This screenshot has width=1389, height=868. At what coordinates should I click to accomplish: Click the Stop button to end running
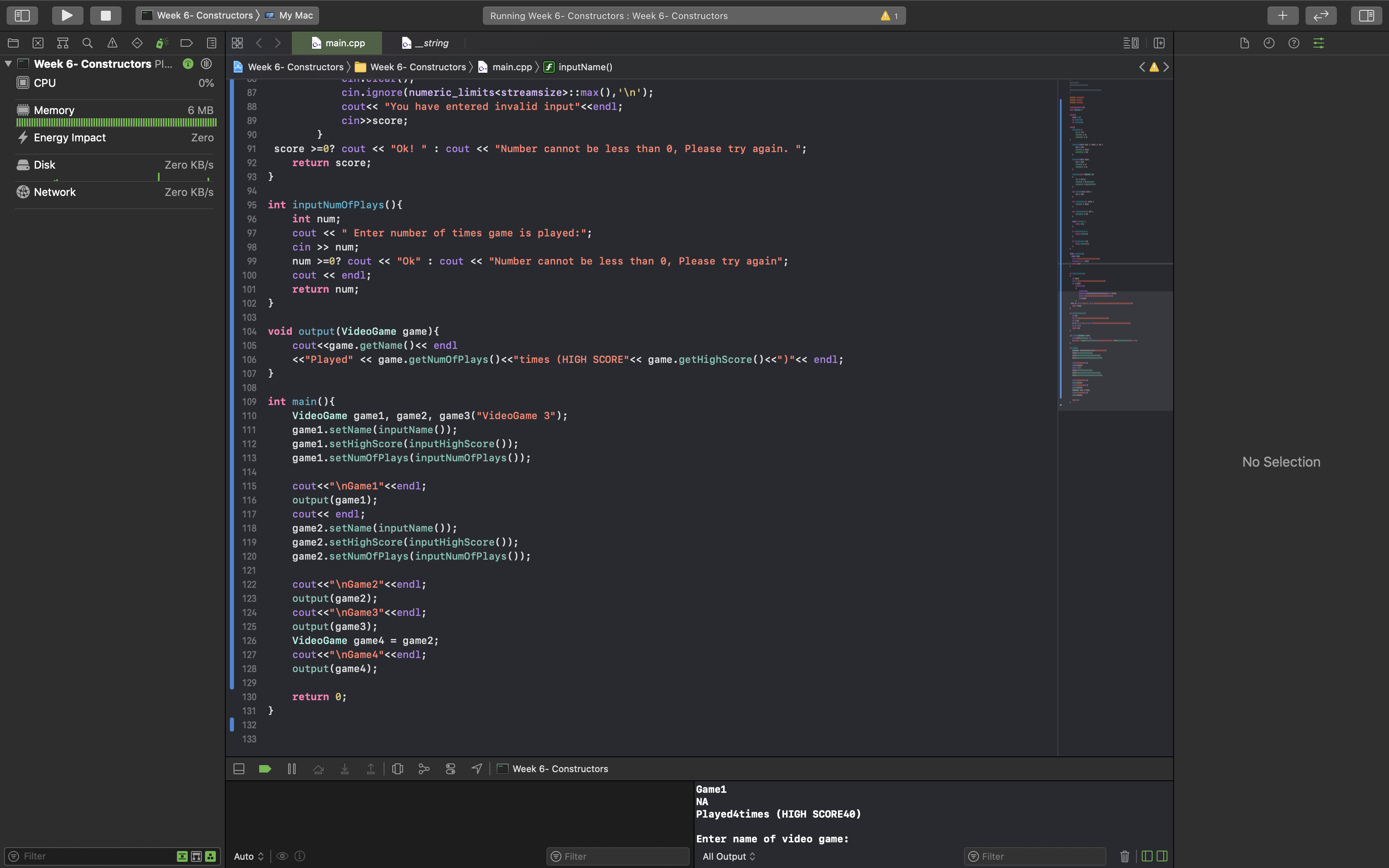tap(105, 16)
